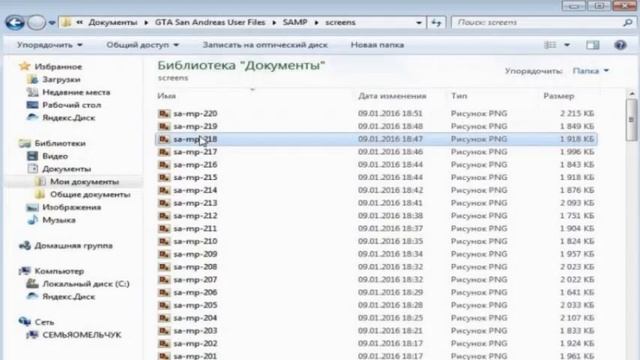The height and width of the screenshot is (360, 640).
Task: Click the PNG icon of sa-mp-206
Action: click(x=164, y=293)
